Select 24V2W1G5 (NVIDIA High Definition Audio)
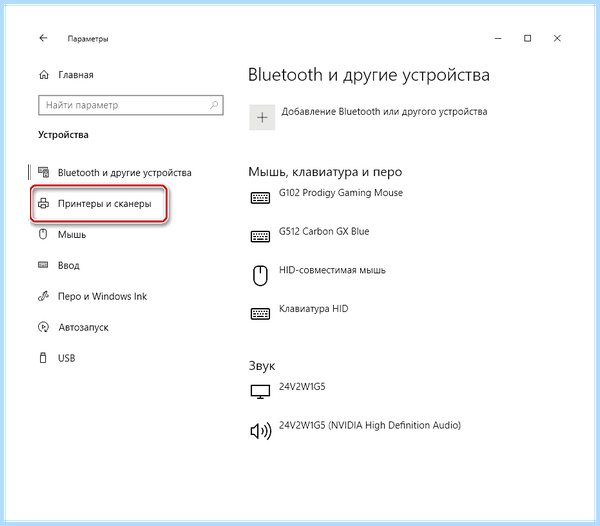 tap(370, 425)
